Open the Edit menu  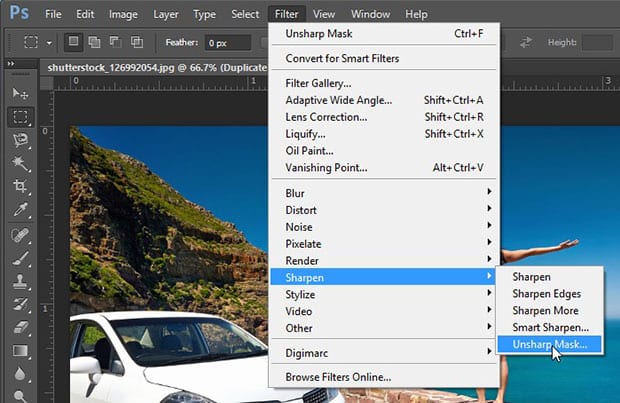(85, 14)
